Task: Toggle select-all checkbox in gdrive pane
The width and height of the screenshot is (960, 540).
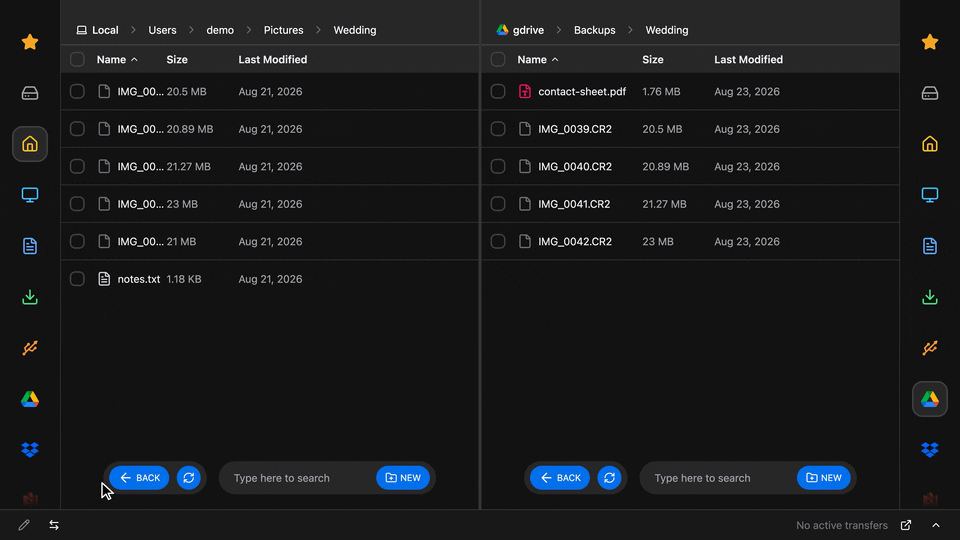Action: click(498, 59)
